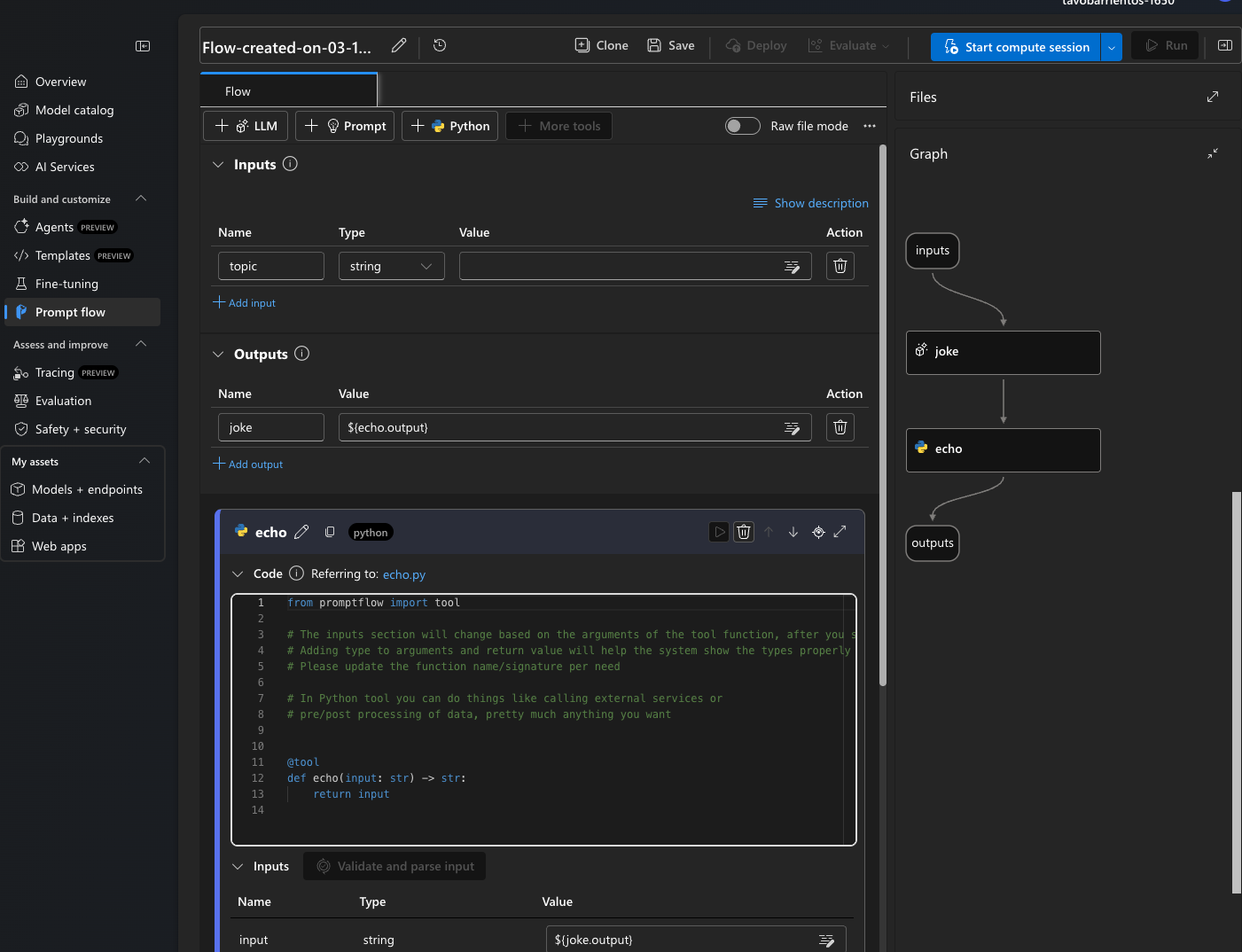Click Add input link

[245, 302]
